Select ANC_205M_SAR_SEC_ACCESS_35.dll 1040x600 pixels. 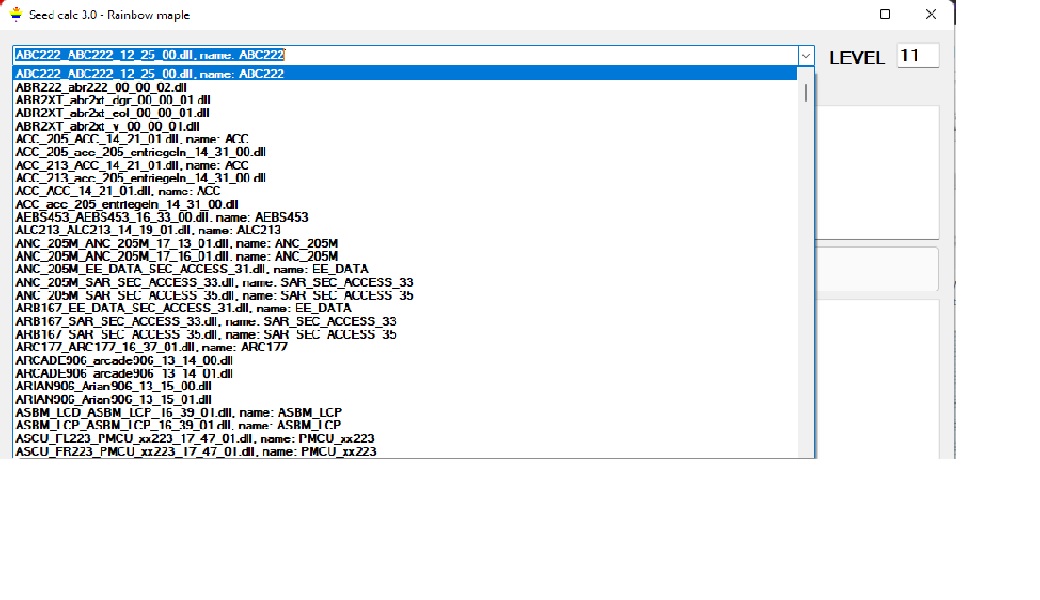405,295
